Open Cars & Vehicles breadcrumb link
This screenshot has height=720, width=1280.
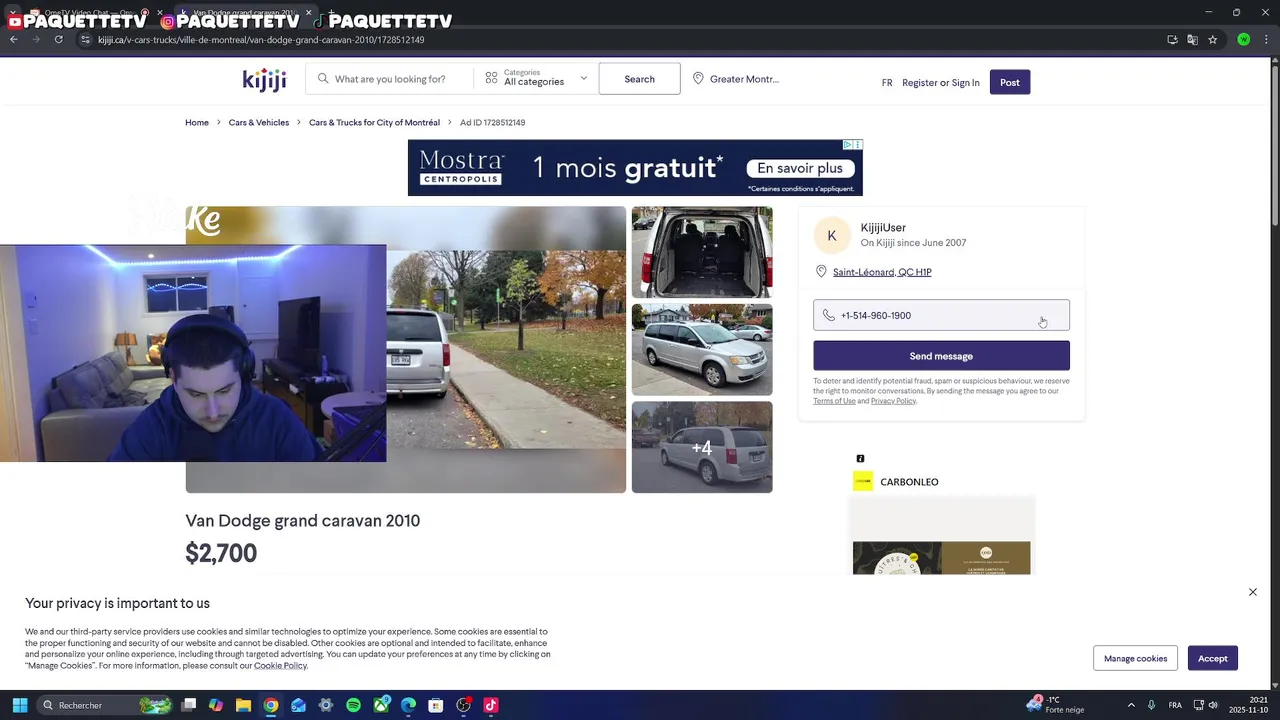(259, 123)
